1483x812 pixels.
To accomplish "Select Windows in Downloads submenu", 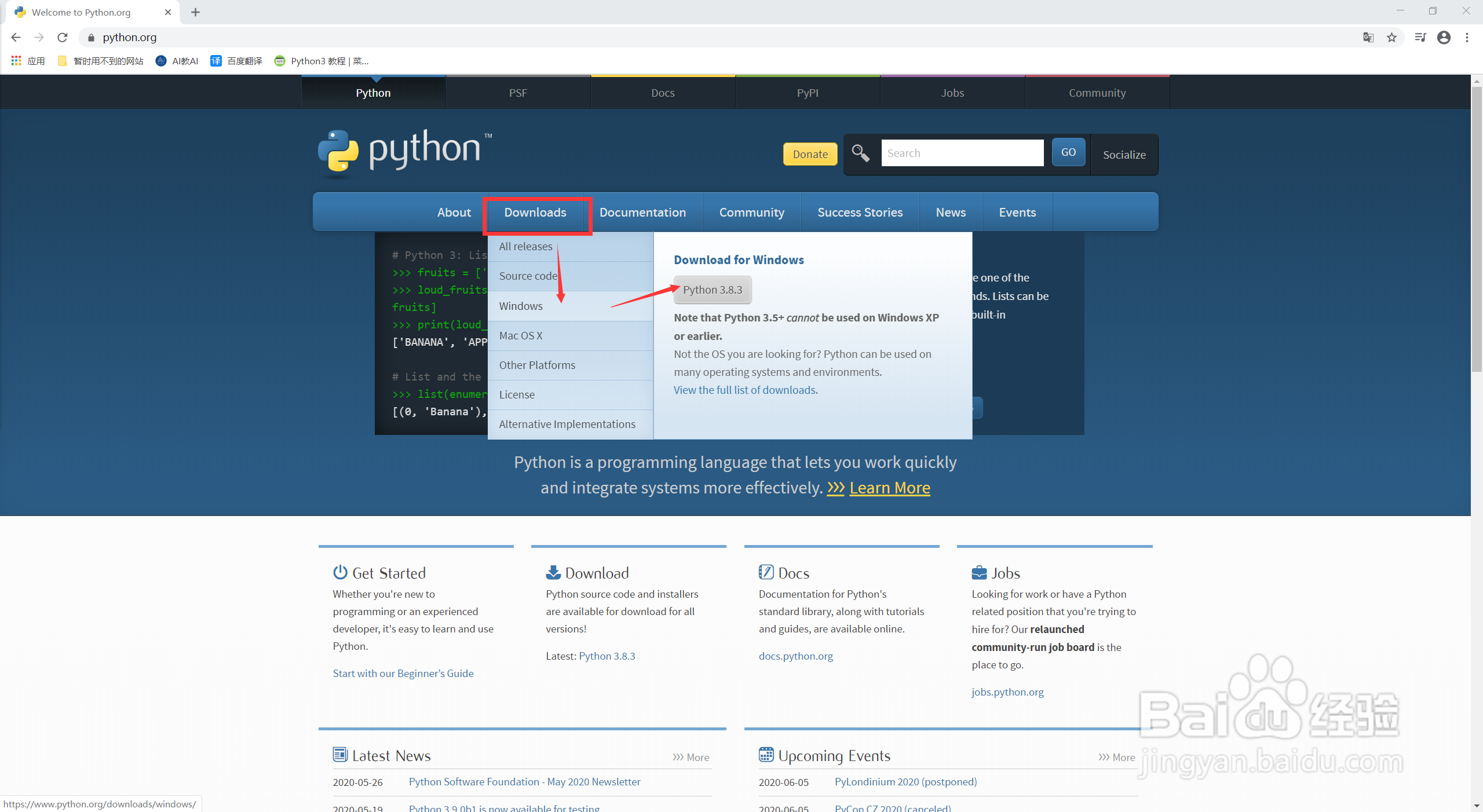I will tap(521, 306).
